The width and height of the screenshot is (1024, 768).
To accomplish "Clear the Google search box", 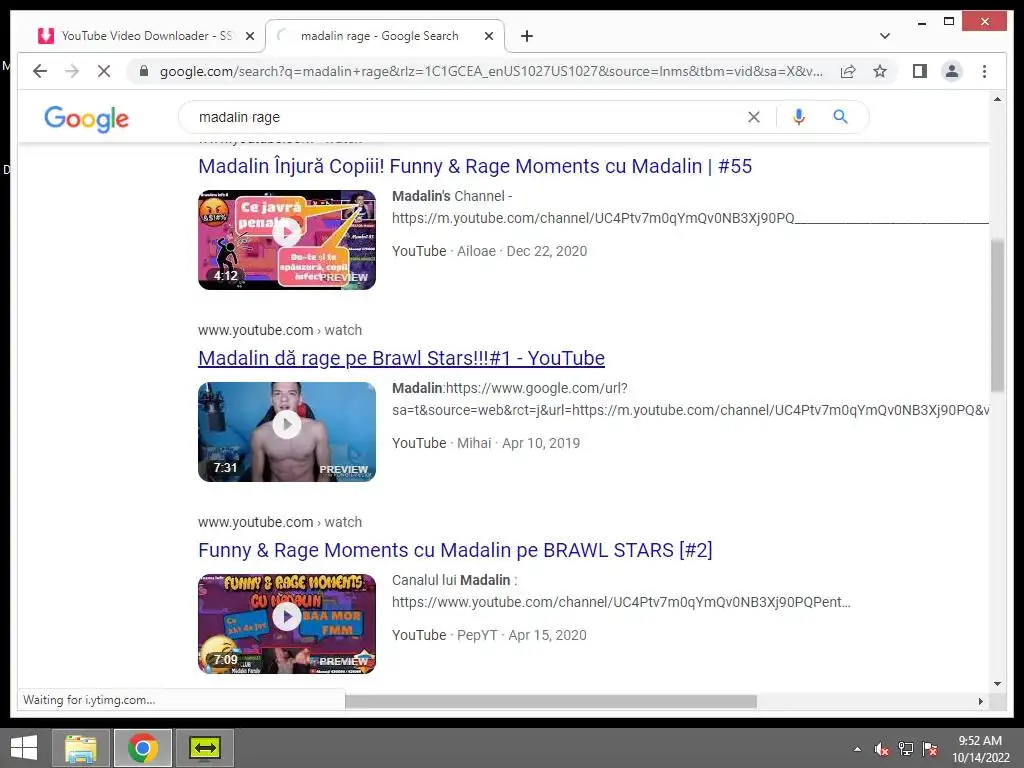I will (754, 117).
